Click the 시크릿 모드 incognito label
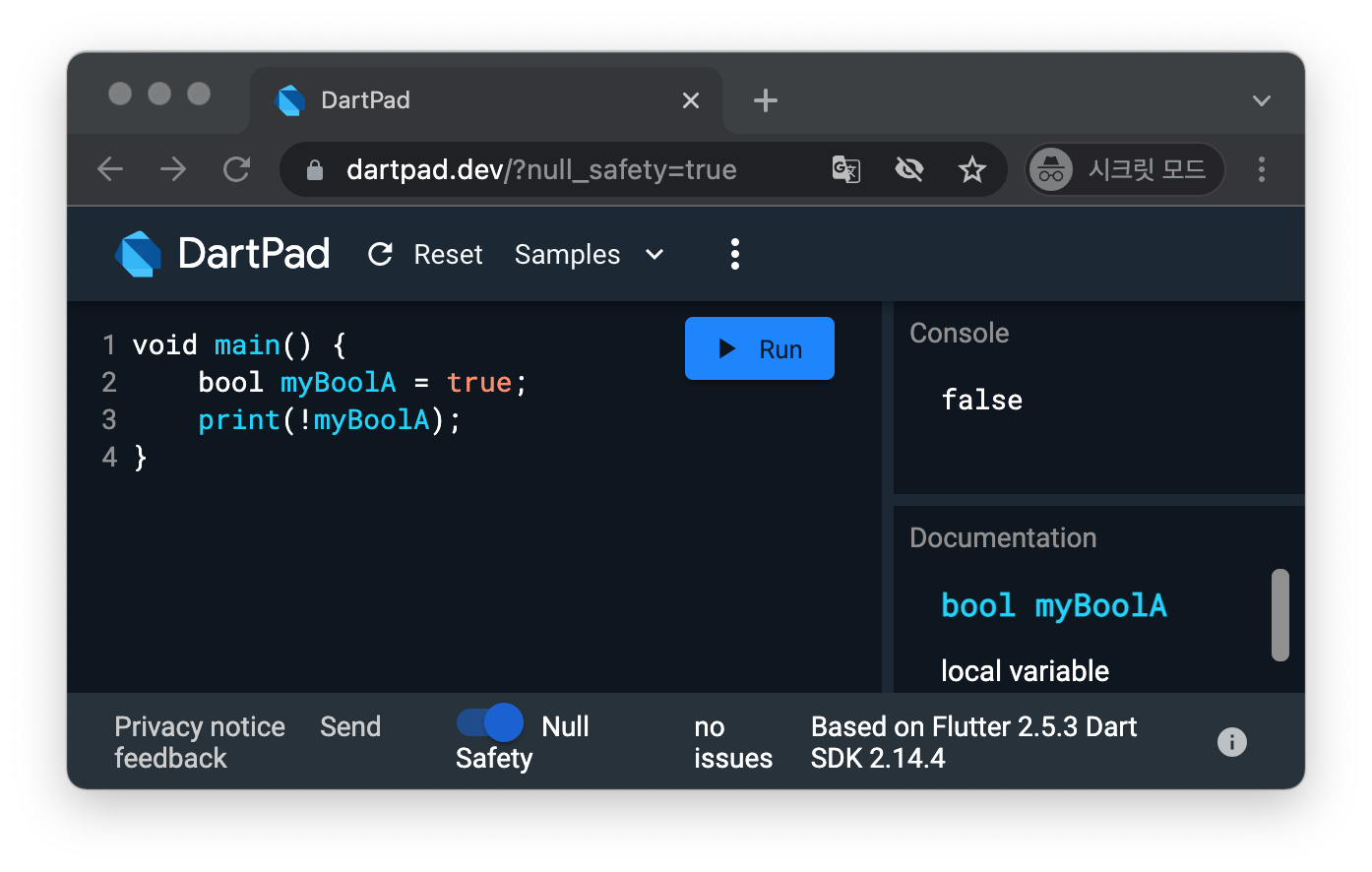Screen dimensions: 1372x872 coord(1147,169)
